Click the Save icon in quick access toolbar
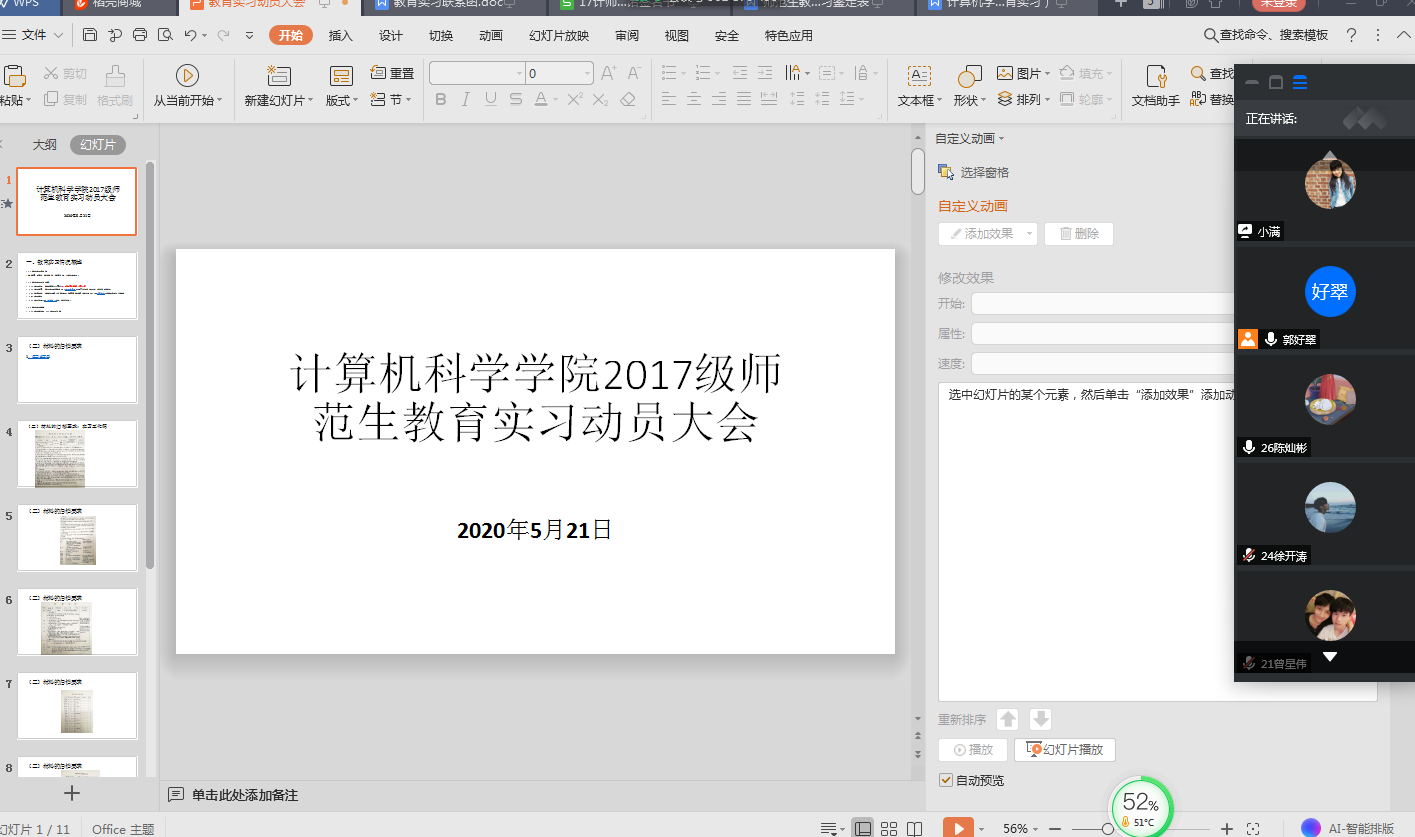Viewport: 1415px width, 837px height. click(90, 35)
